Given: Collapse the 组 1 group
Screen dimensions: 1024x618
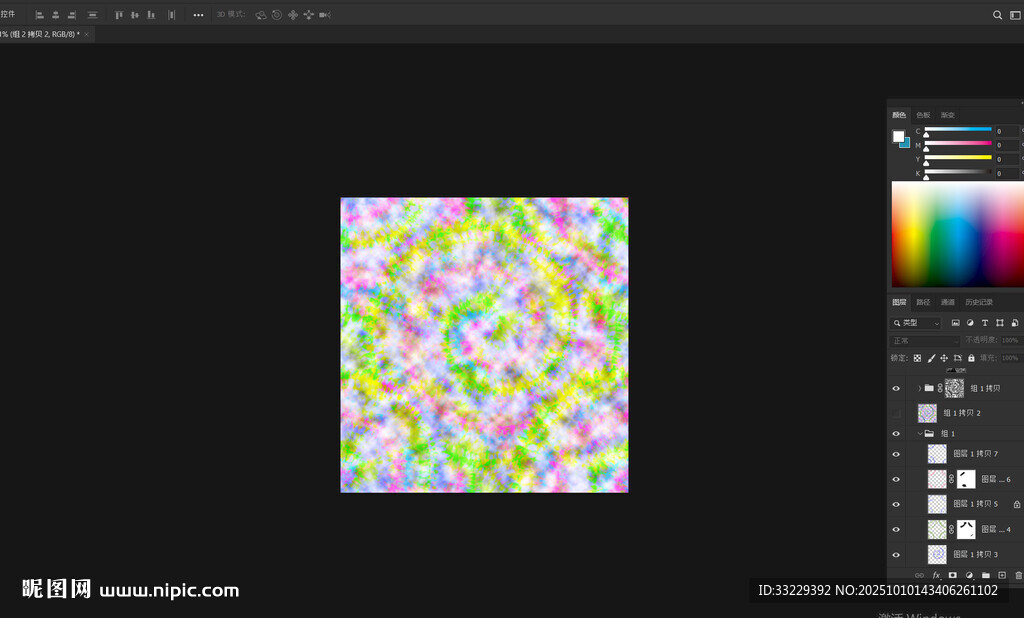Looking at the screenshot, I should click(920, 434).
